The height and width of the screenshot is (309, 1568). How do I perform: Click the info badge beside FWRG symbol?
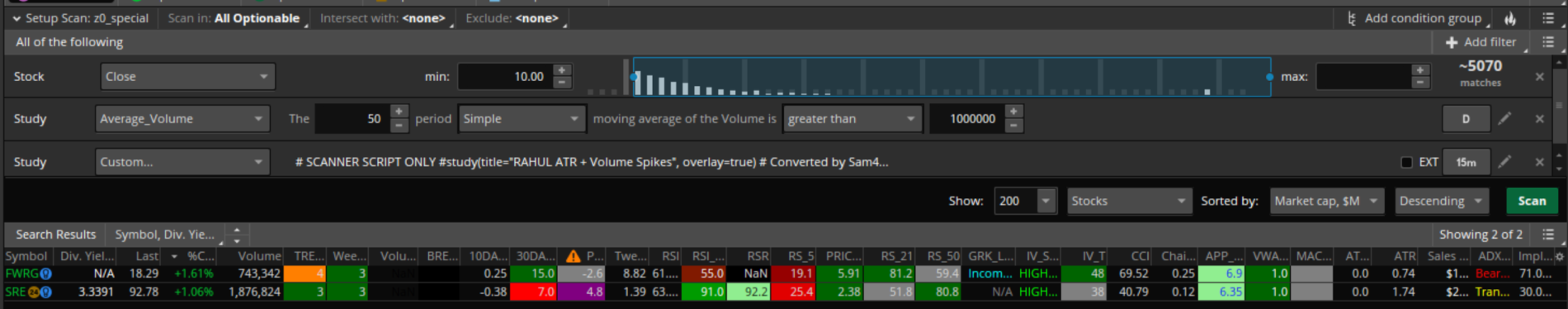pos(46,273)
